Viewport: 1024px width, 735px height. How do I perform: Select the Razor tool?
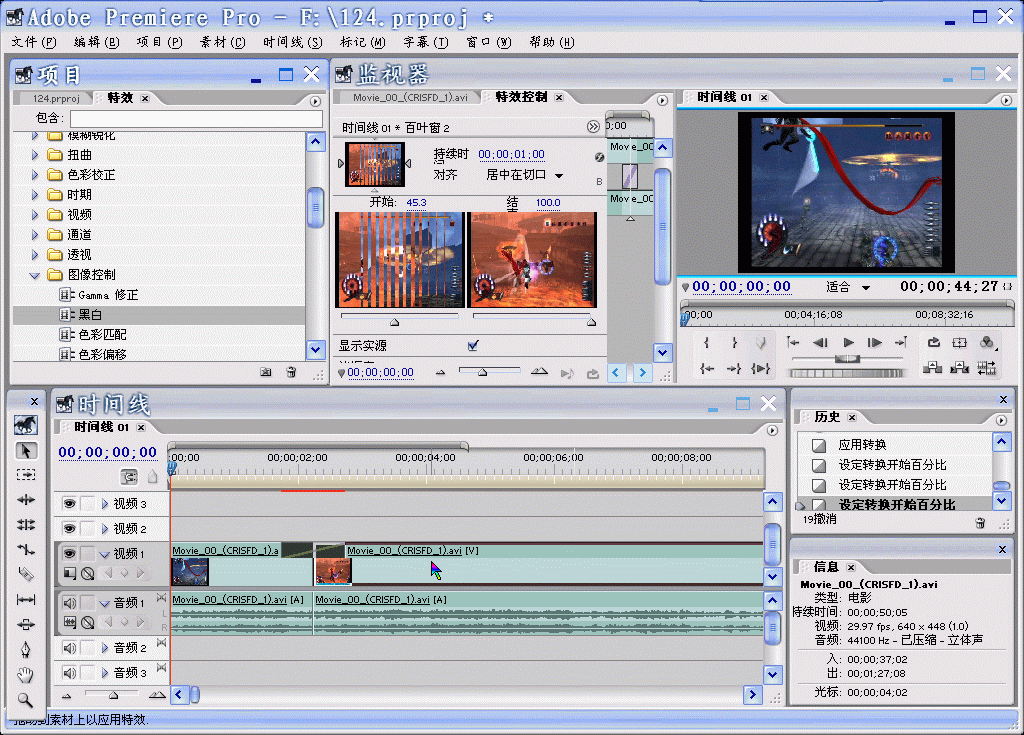(25, 574)
